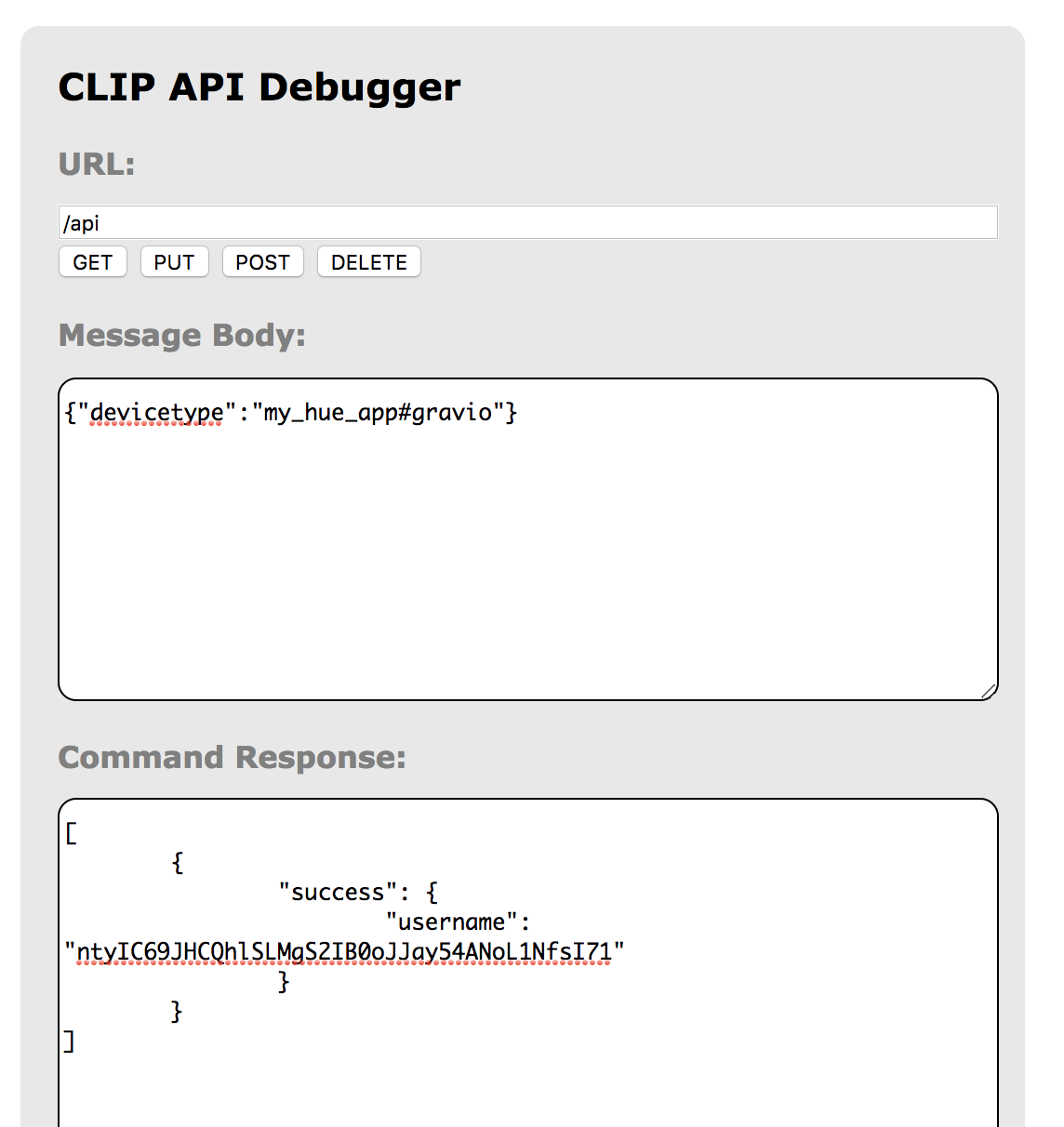1064x1127 pixels.
Task: Click the Message Body: label
Action: pos(182,336)
